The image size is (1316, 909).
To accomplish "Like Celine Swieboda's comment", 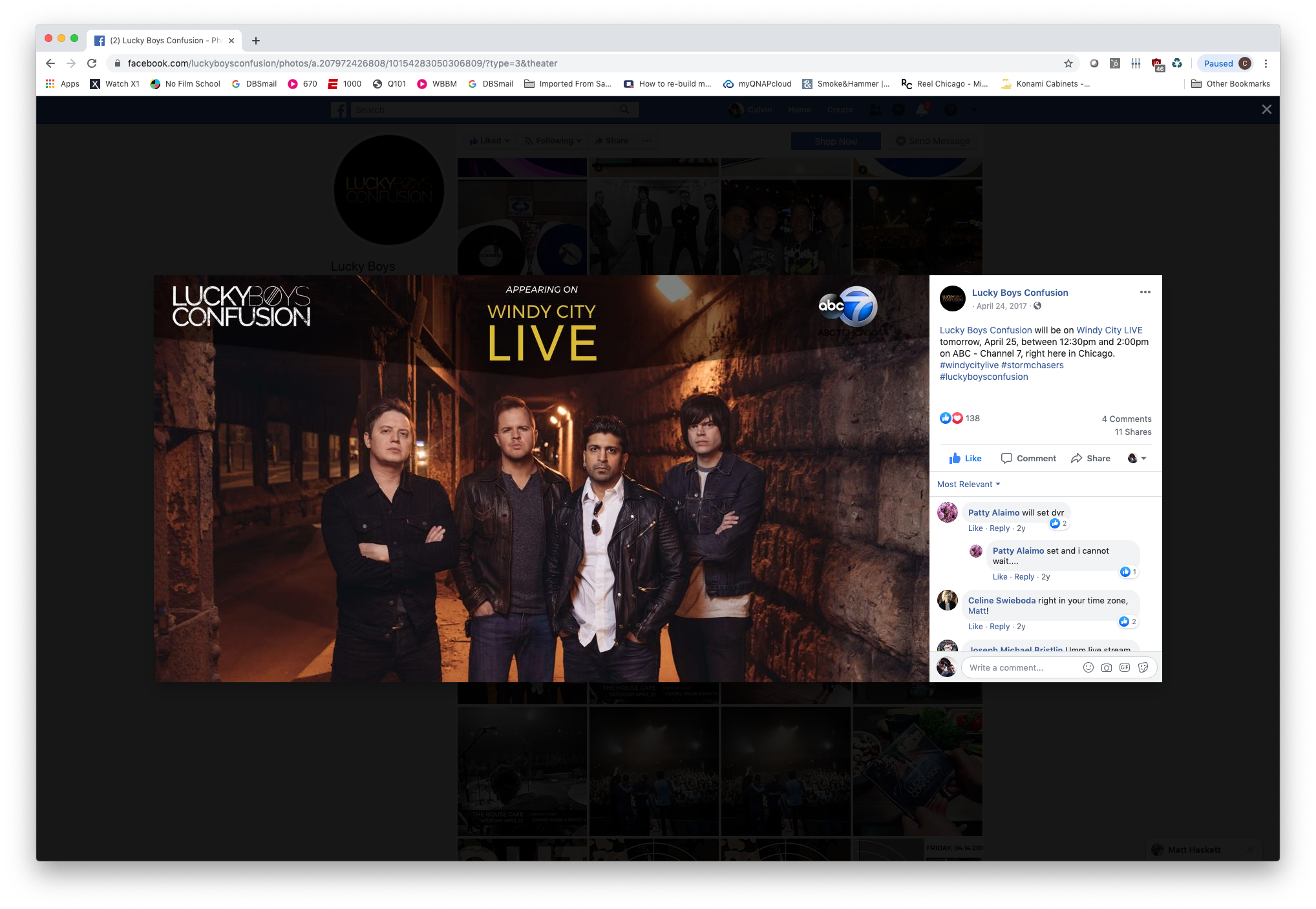I will coord(975,626).
